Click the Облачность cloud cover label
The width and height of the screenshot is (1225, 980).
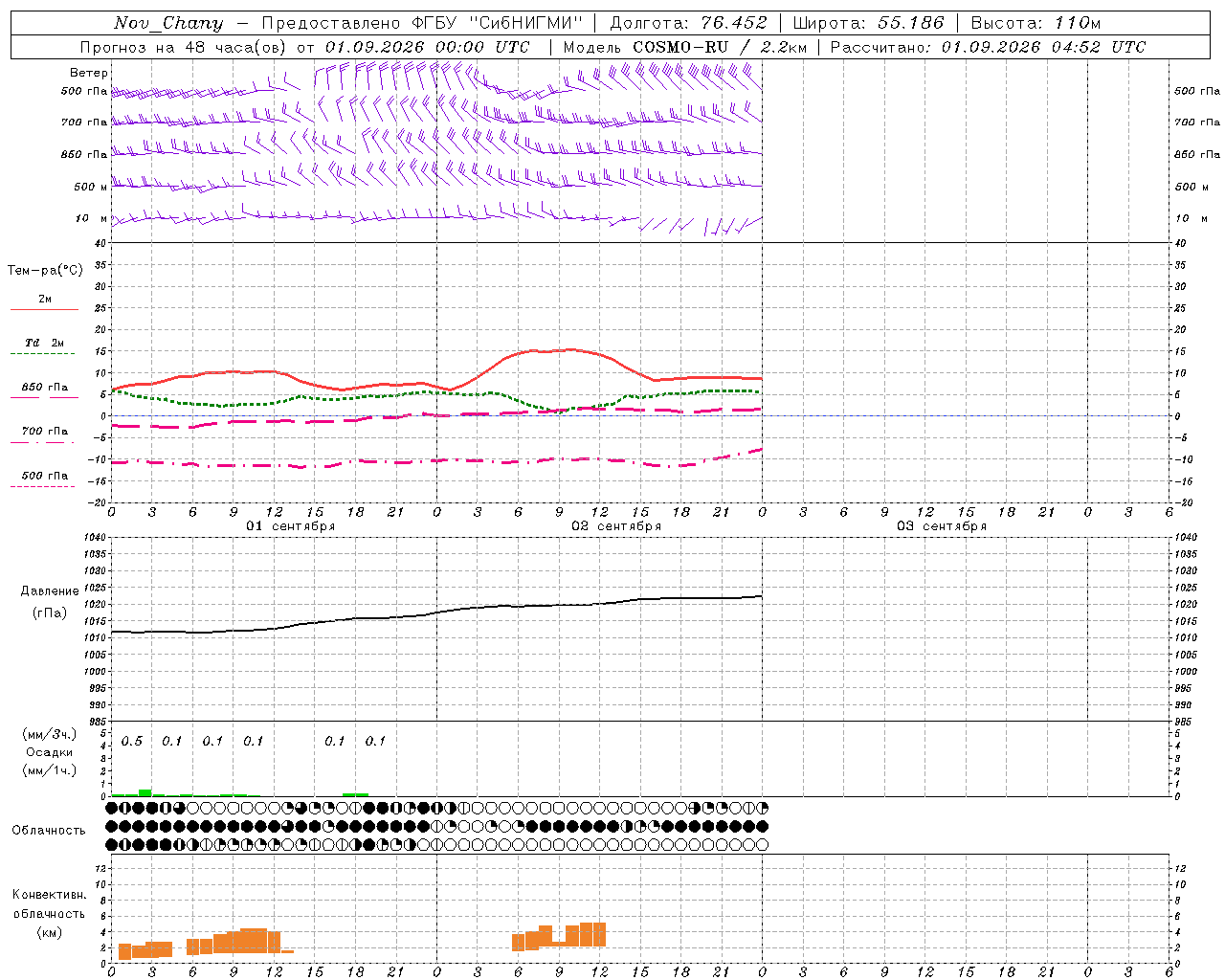[x=49, y=830]
